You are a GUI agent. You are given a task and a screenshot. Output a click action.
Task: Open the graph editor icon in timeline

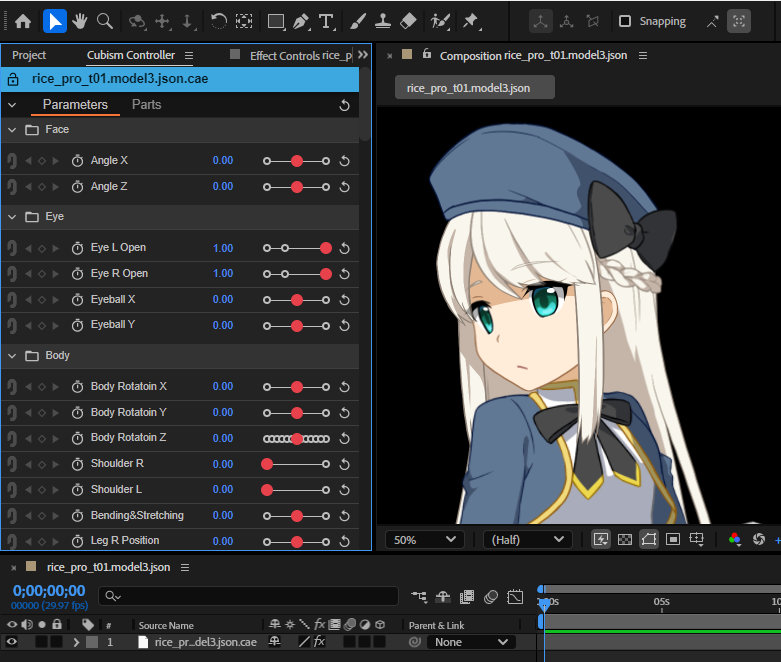(515, 596)
